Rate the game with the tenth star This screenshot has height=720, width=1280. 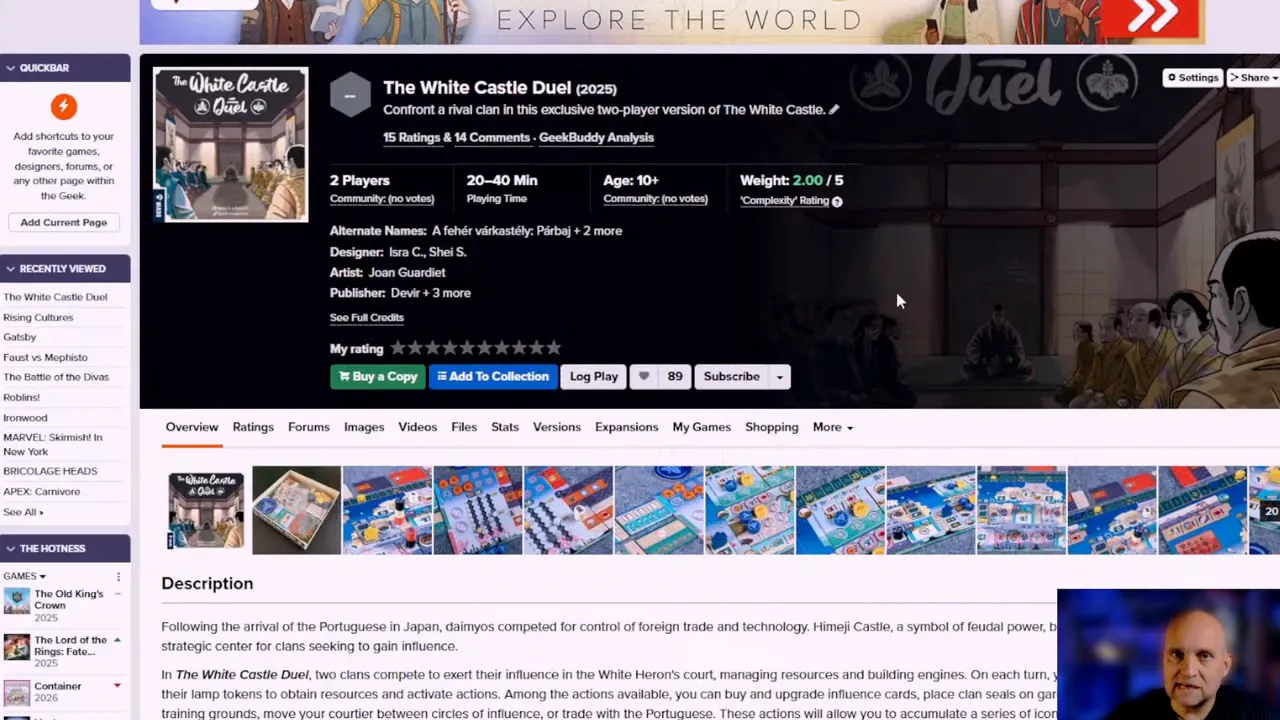pos(554,348)
